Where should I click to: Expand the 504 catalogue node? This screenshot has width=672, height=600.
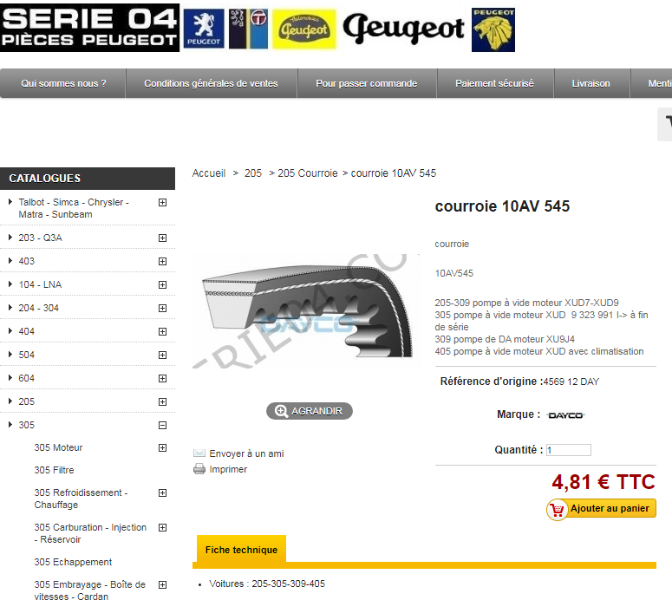pos(162,355)
